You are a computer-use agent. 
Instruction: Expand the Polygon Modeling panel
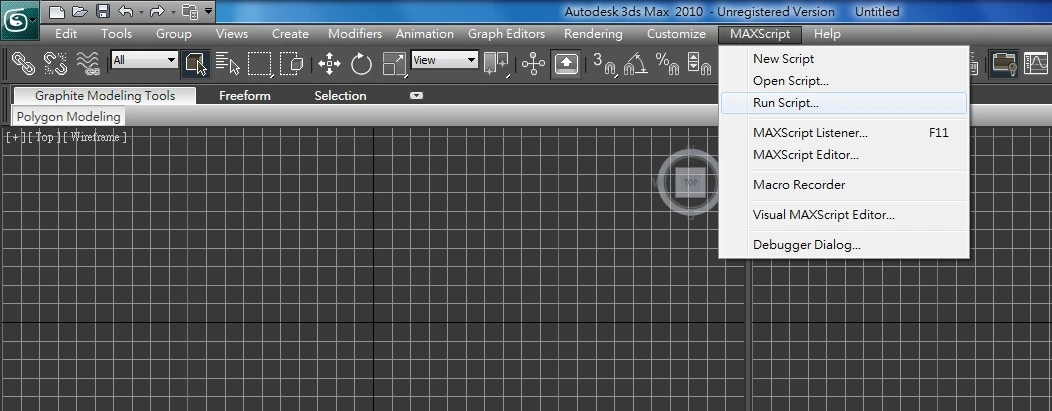68,117
